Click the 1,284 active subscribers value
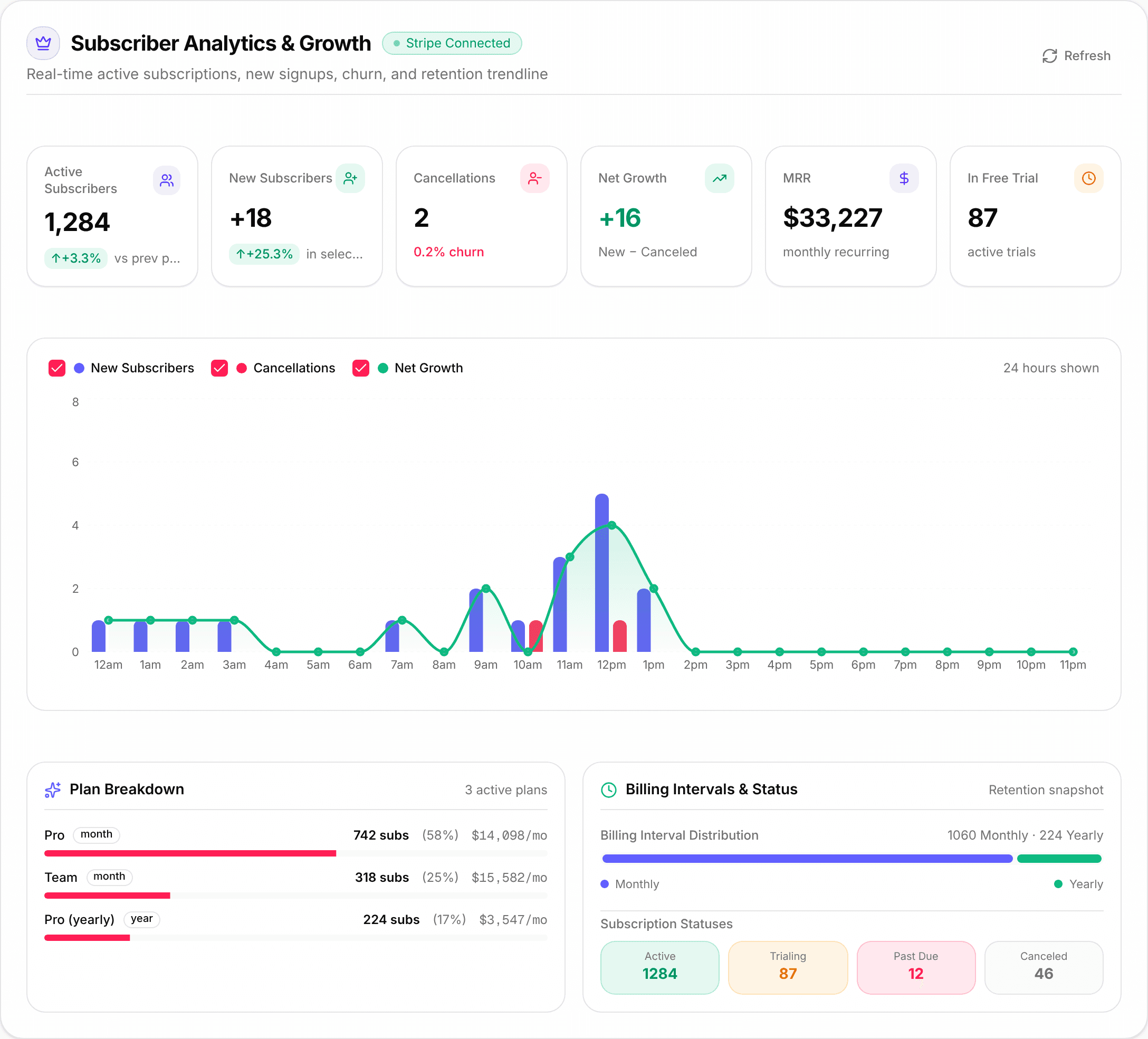This screenshot has width=1148, height=1039. click(x=77, y=222)
